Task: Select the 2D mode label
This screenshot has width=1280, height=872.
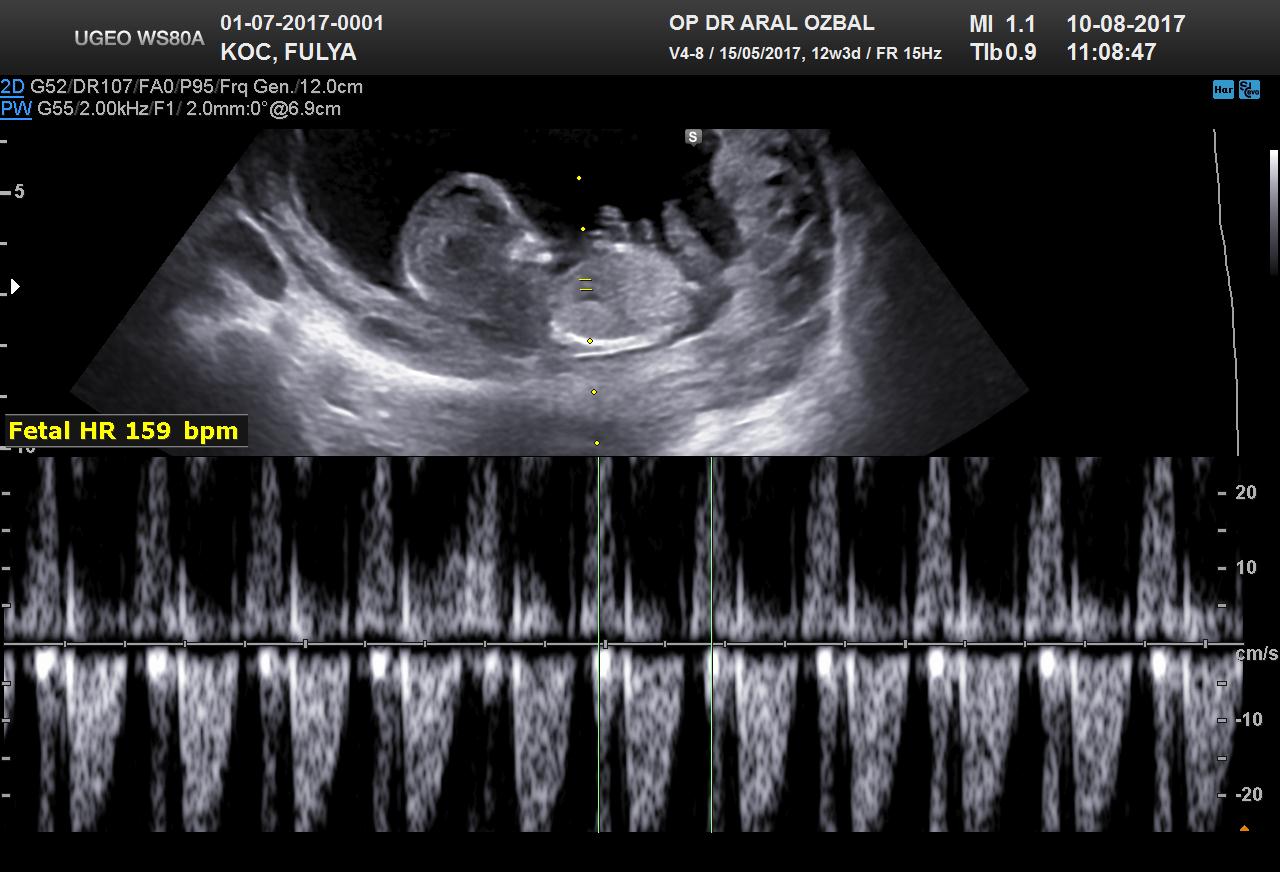Action: click(12, 87)
